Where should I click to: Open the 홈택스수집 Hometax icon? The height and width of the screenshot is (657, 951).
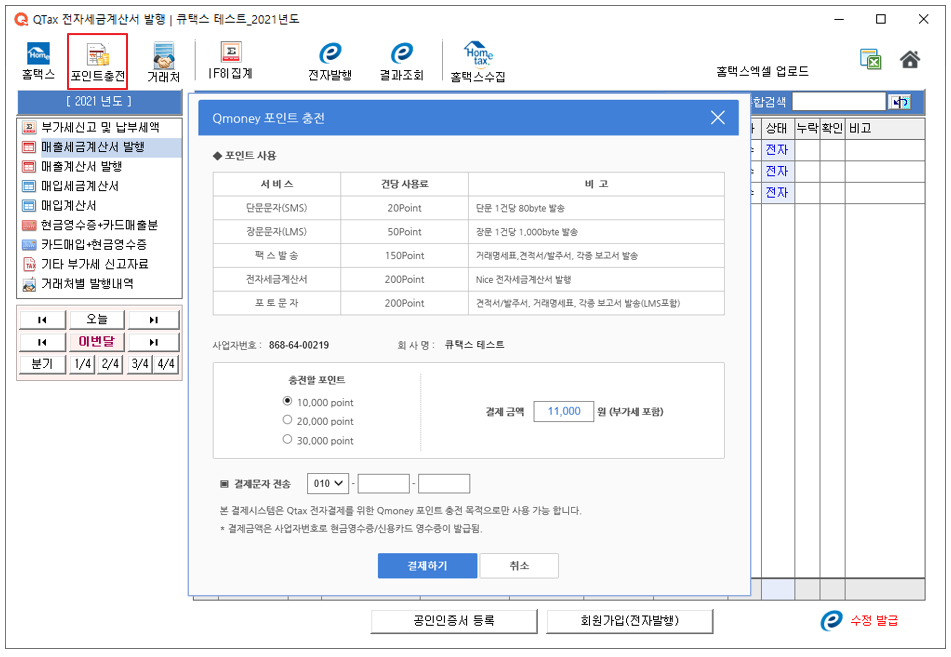coord(478,61)
